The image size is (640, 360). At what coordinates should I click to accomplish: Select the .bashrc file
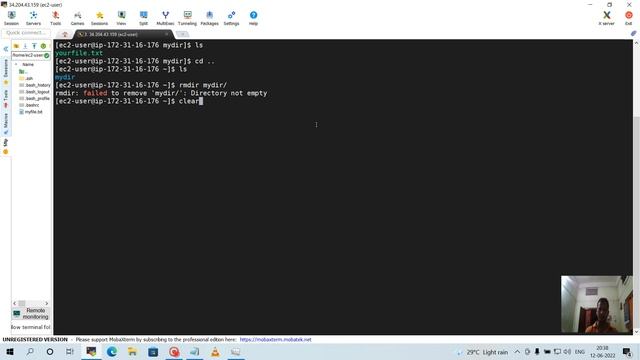[x=29, y=105]
